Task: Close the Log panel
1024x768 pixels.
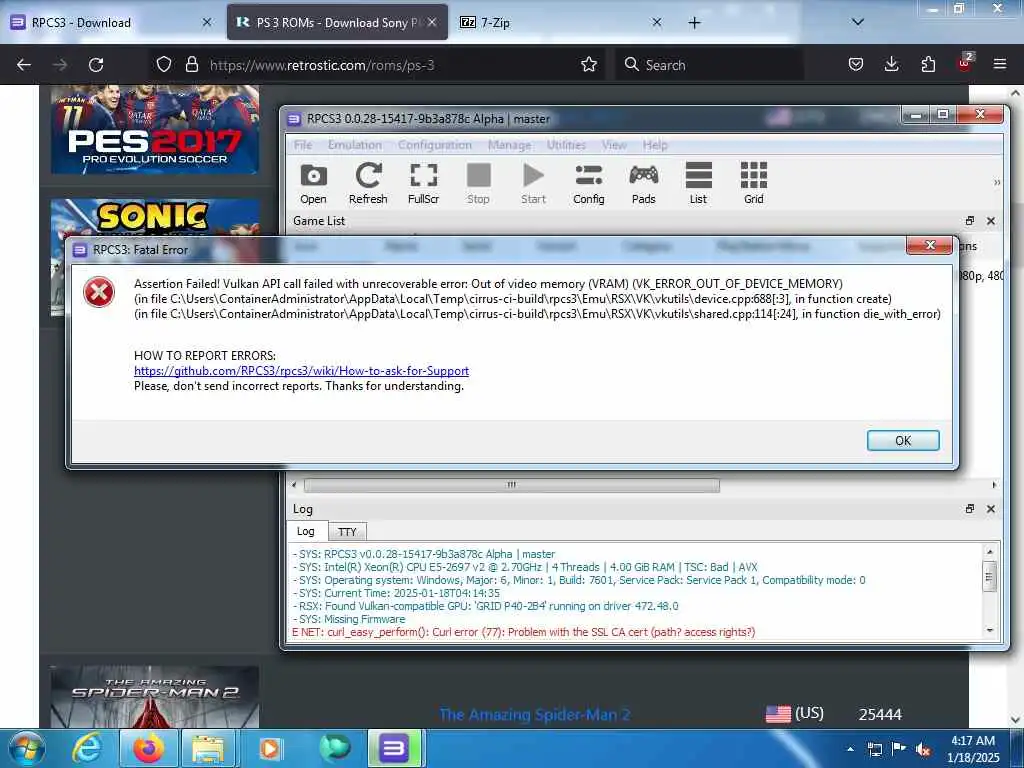Action: (991, 509)
